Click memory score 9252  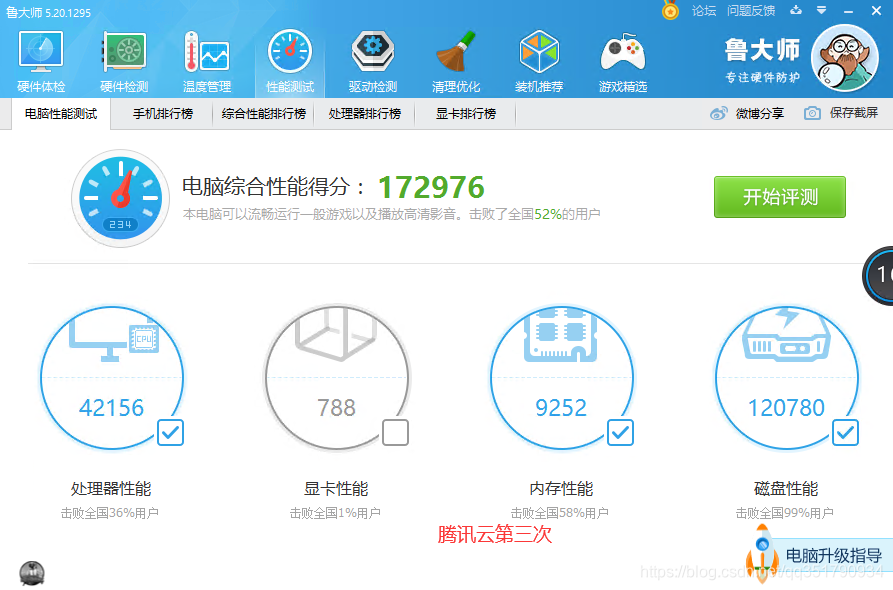click(561, 408)
